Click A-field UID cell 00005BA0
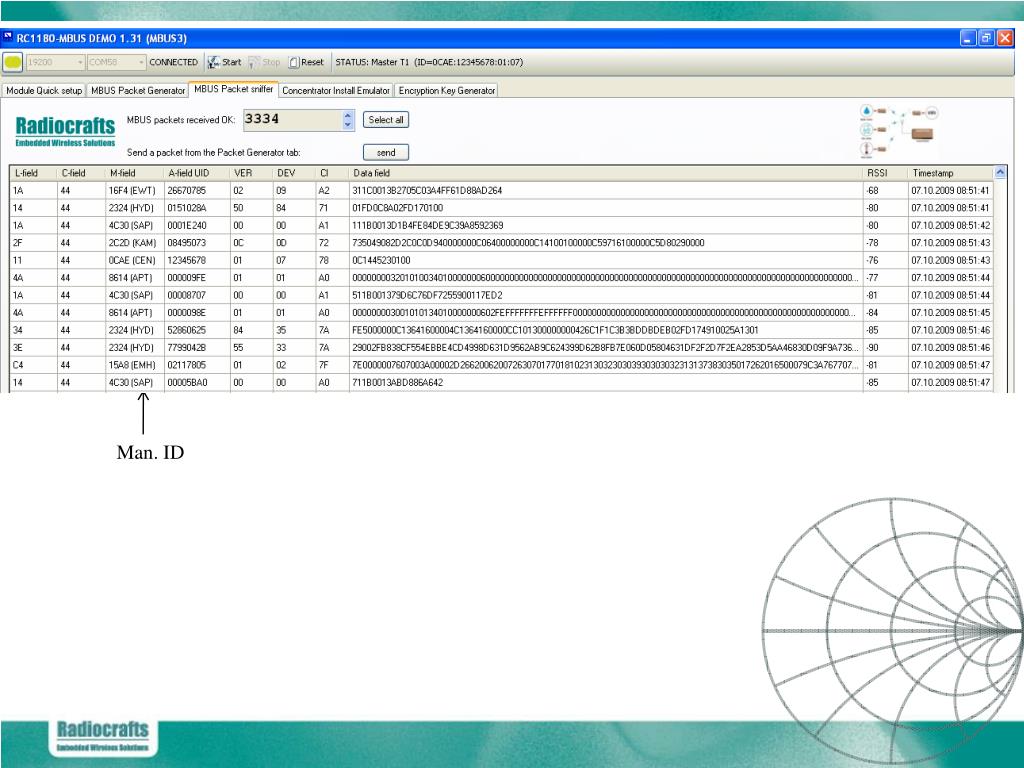 pos(197,383)
